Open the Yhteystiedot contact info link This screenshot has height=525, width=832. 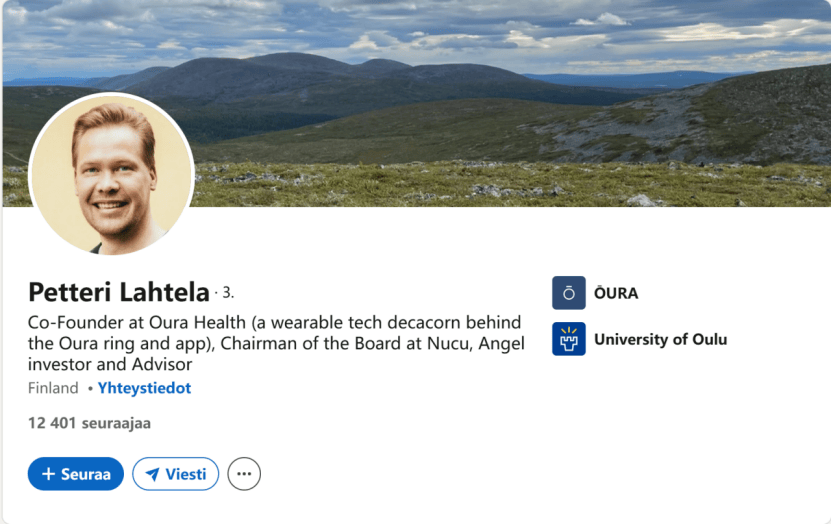(144, 388)
